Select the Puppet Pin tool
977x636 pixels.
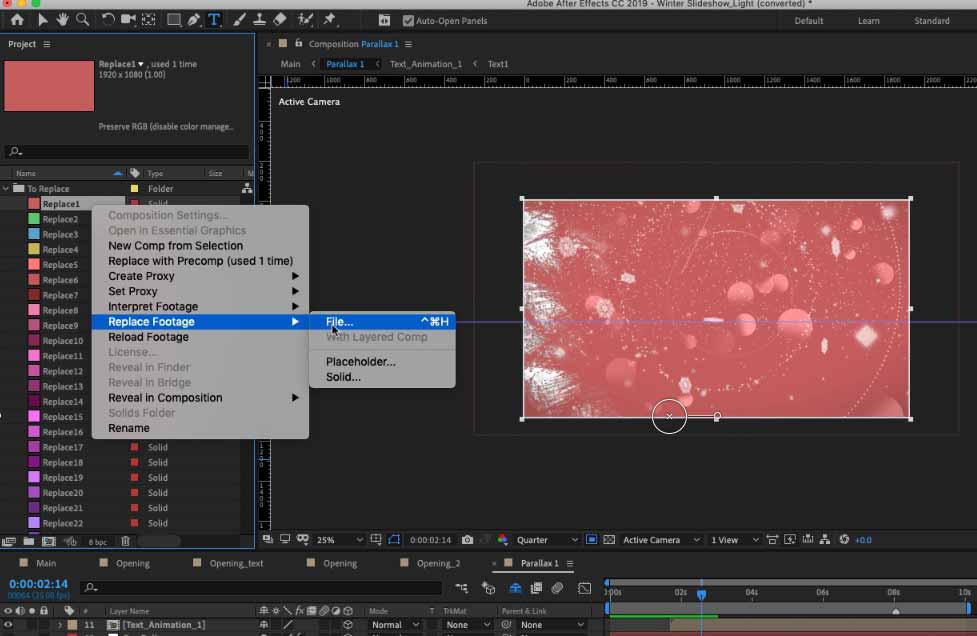coord(330,20)
